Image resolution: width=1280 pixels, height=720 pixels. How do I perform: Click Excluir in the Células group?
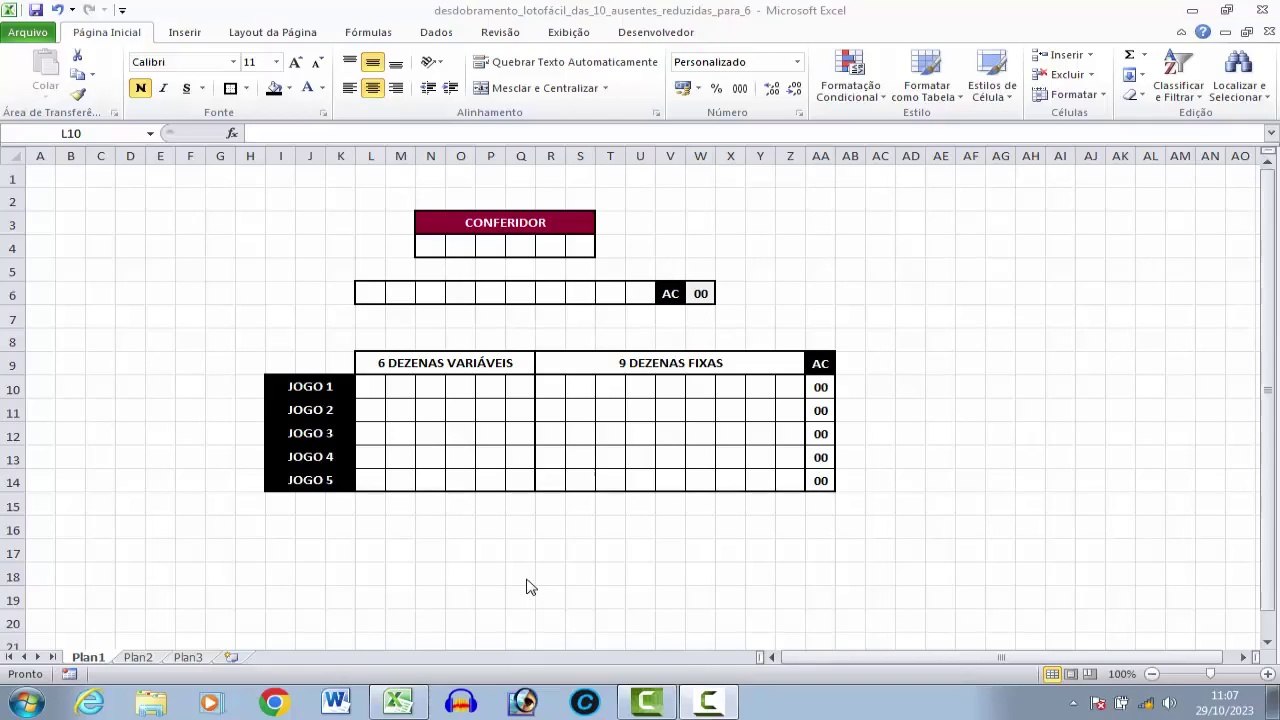coord(1065,74)
